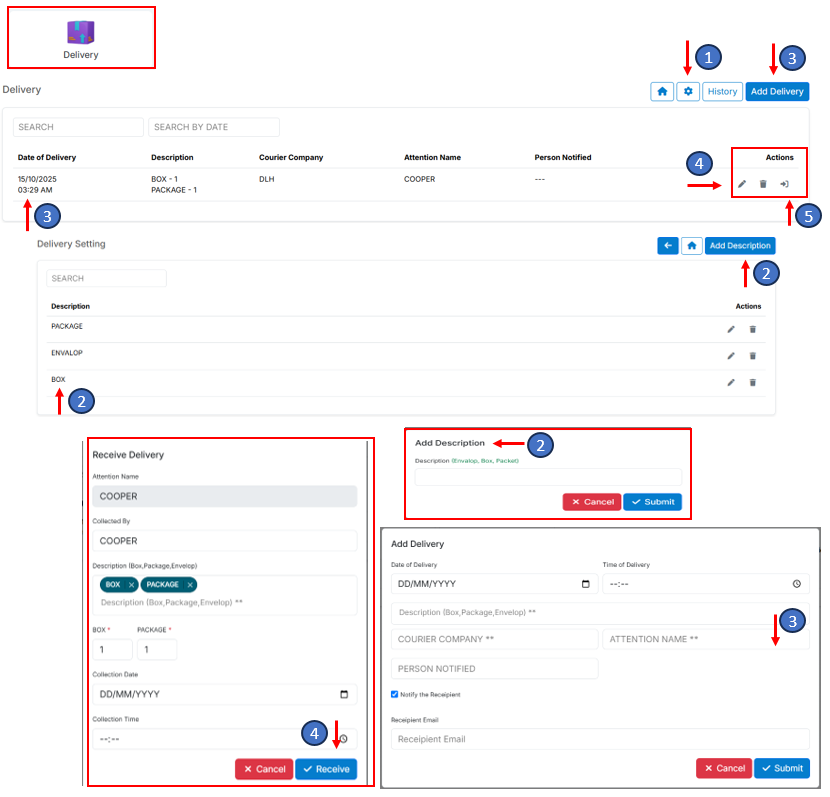
Task: Edit the ENVALOP description with the pencil icon
Action: (x=731, y=355)
